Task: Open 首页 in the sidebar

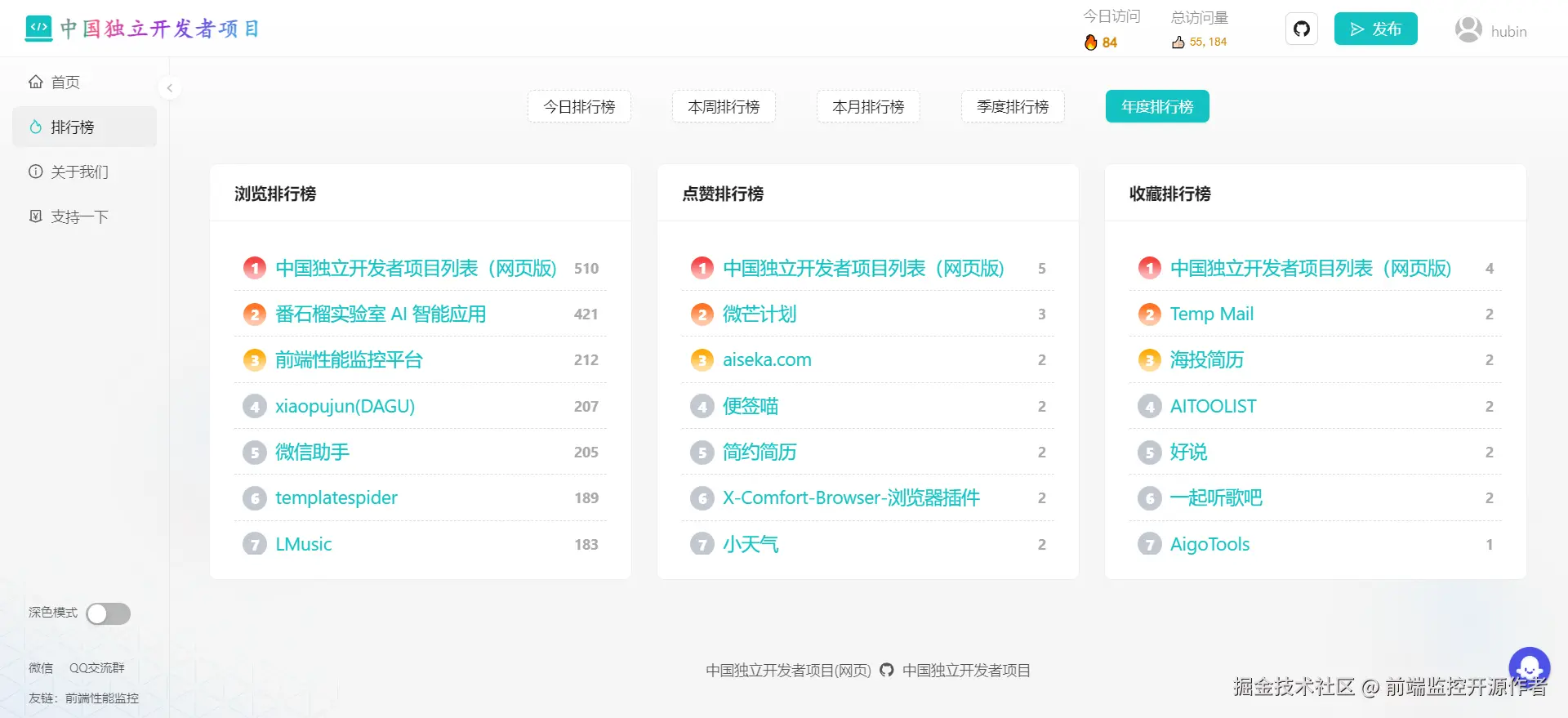Action: point(84,82)
